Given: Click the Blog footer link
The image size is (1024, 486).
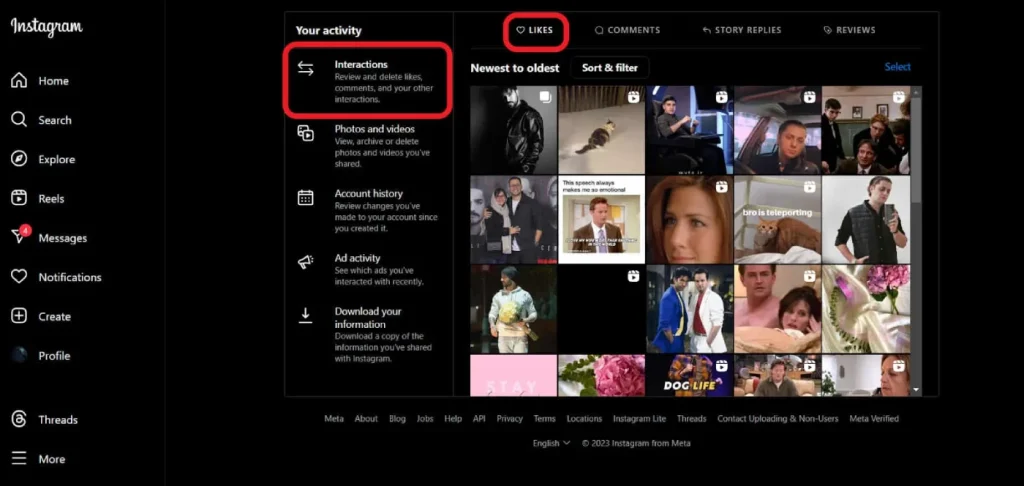Looking at the screenshot, I should tap(397, 419).
